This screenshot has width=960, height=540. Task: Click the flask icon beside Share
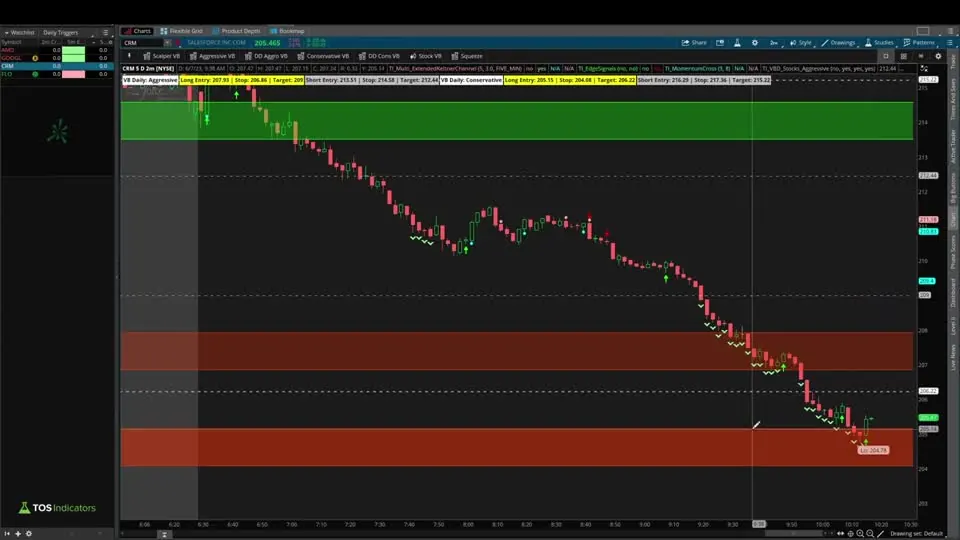(737, 43)
